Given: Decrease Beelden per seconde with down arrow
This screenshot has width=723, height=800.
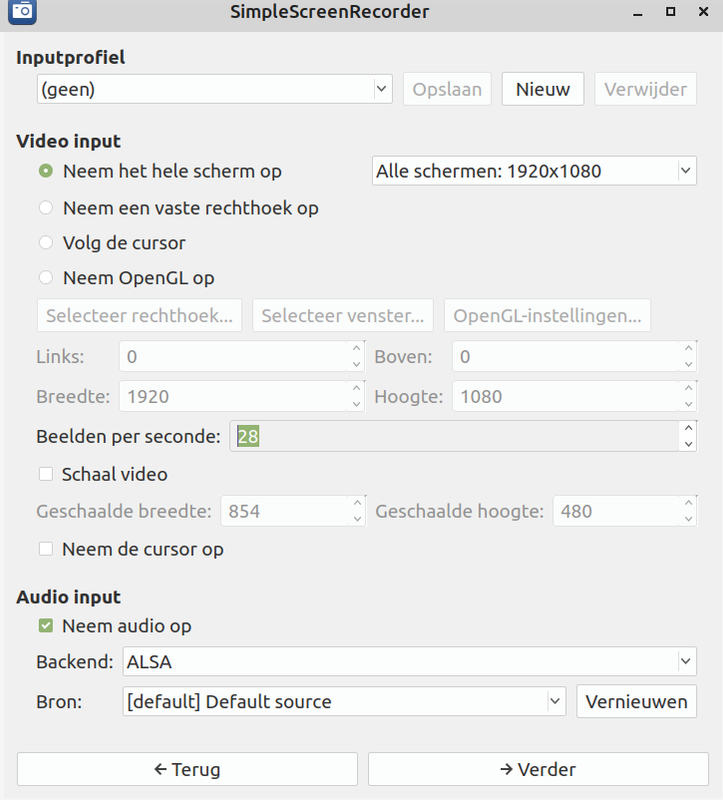Looking at the screenshot, I should (x=688, y=444).
